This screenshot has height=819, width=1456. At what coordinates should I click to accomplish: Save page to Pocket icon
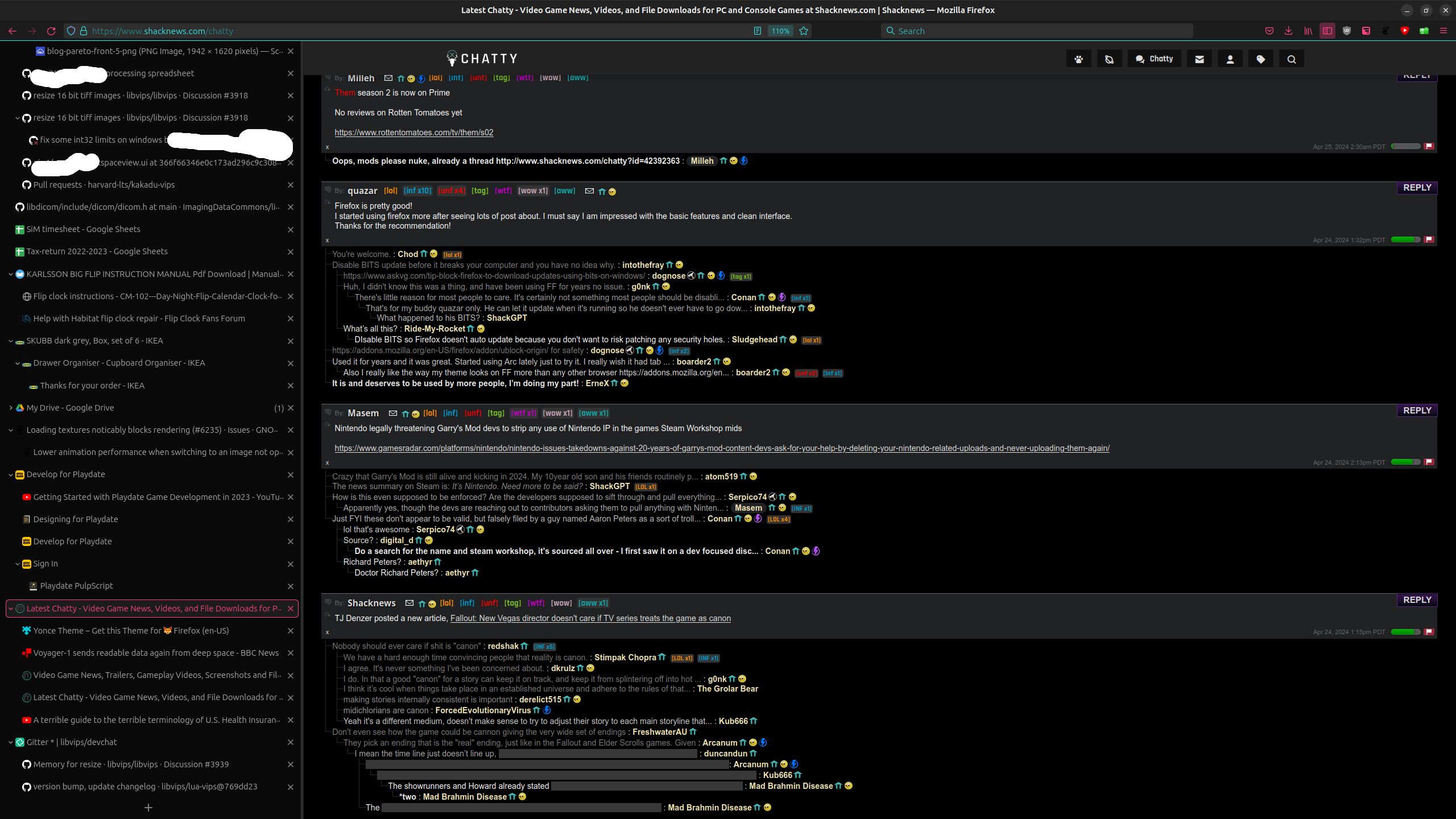(x=1269, y=31)
